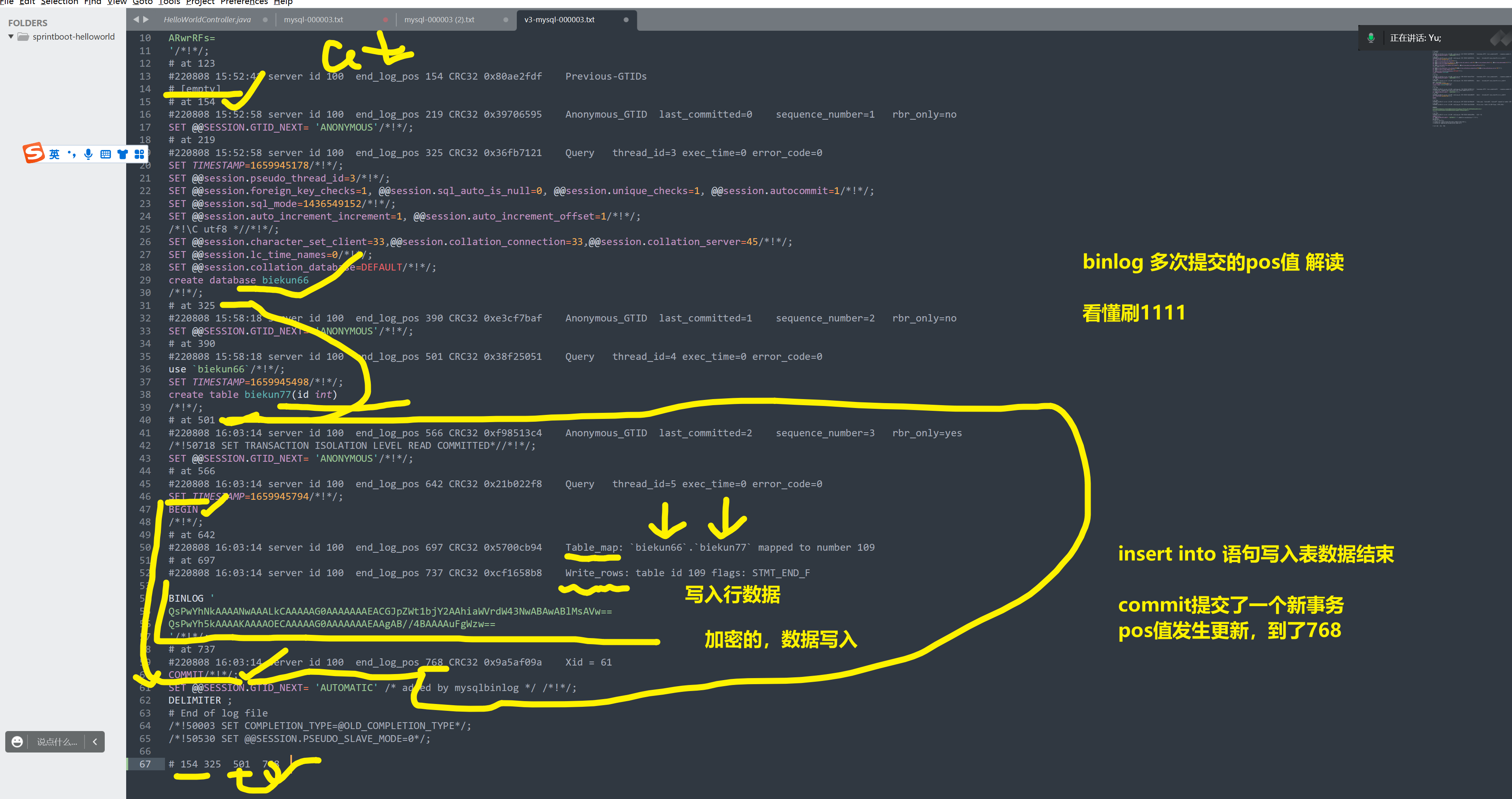Open the Sogou soft keyboard icon
Viewport: 1512px width, 799px height.
pos(106,154)
